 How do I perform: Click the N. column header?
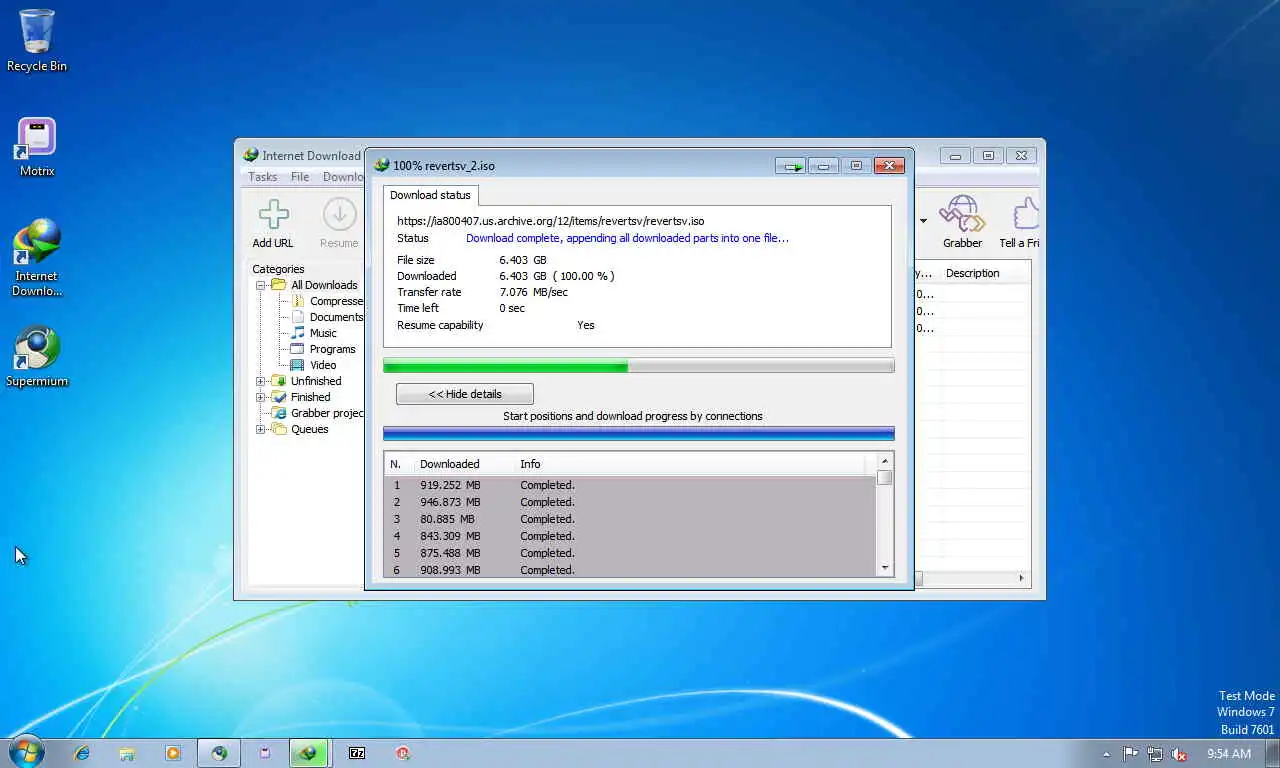coord(398,464)
